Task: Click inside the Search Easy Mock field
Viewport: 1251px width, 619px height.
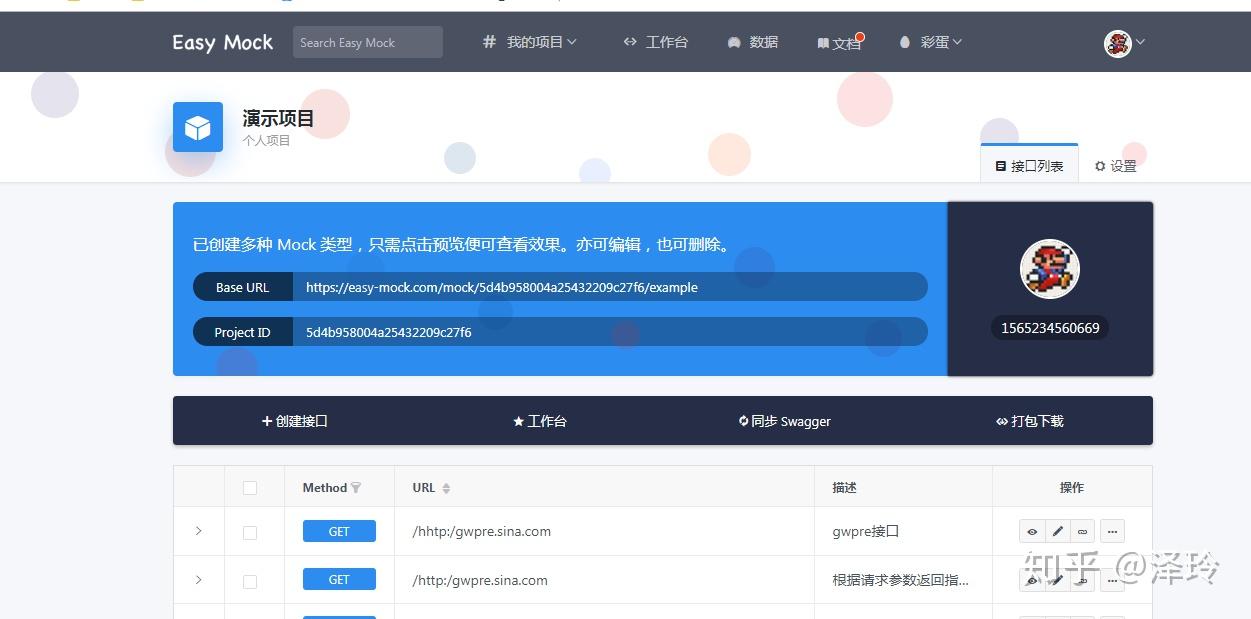Action: pos(366,42)
